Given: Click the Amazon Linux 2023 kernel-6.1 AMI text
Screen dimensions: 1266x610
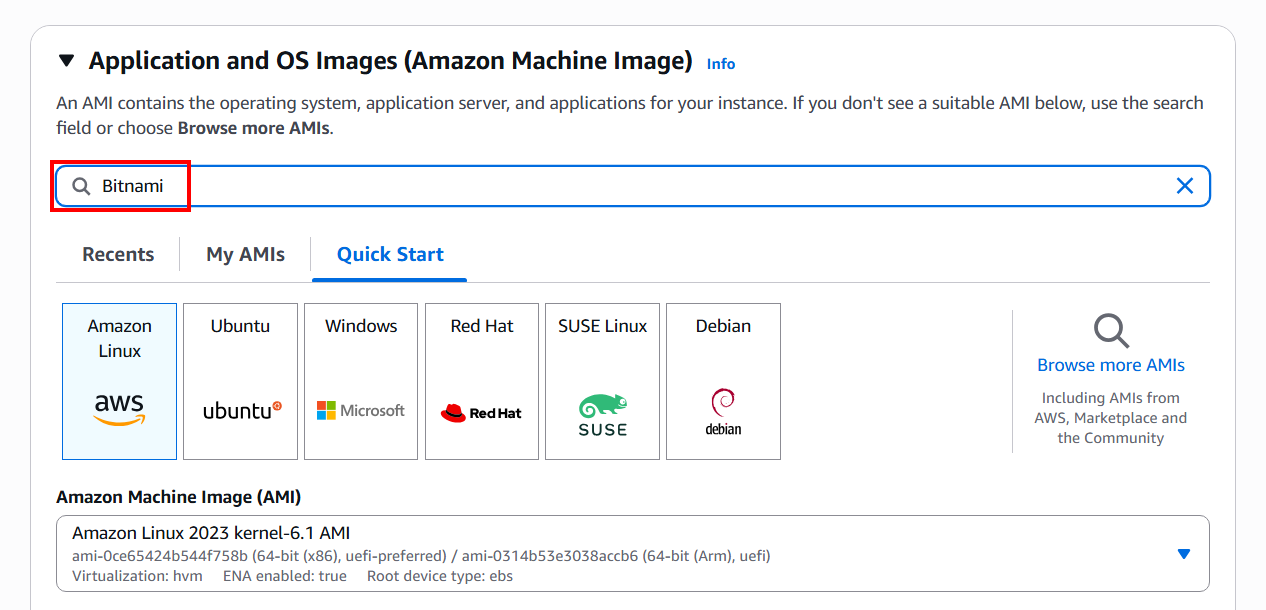Looking at the screenshot, I should (211, 533).
